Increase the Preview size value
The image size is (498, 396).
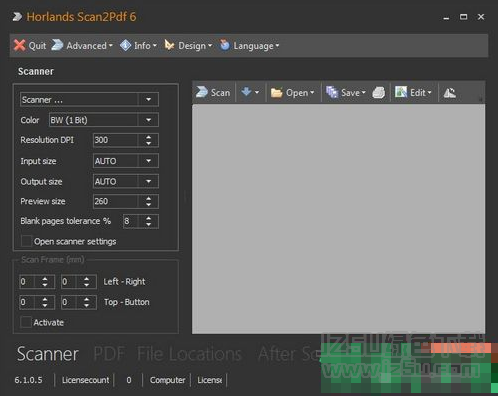[x=148, y=198]
